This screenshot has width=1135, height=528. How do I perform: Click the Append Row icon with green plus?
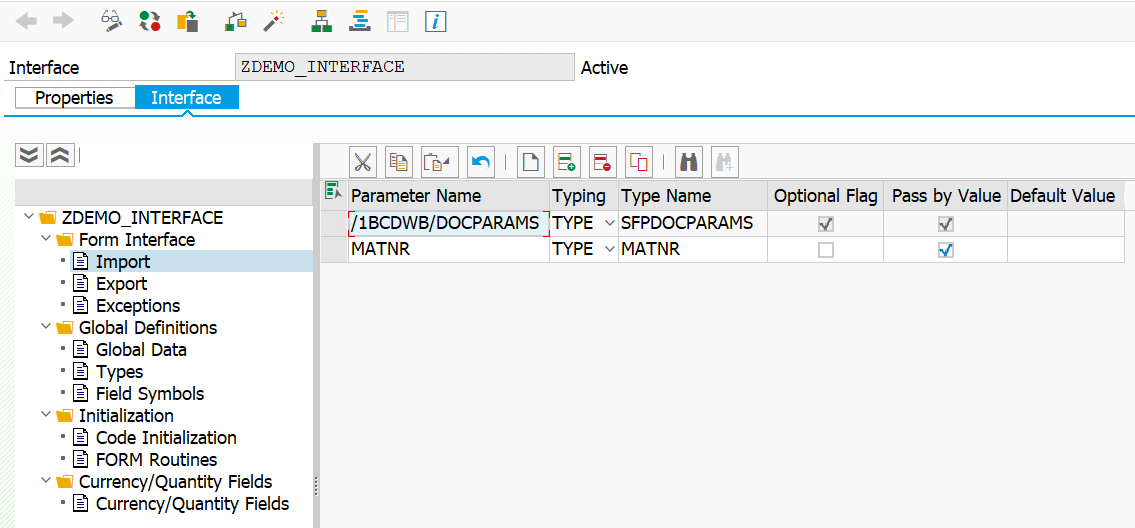(566, 162)
